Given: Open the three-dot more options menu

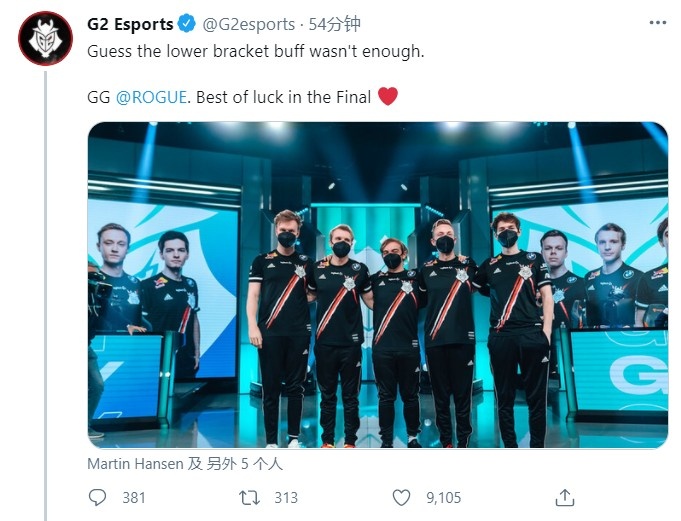Looking at the screenshot, I should click(x=658, y=23).
